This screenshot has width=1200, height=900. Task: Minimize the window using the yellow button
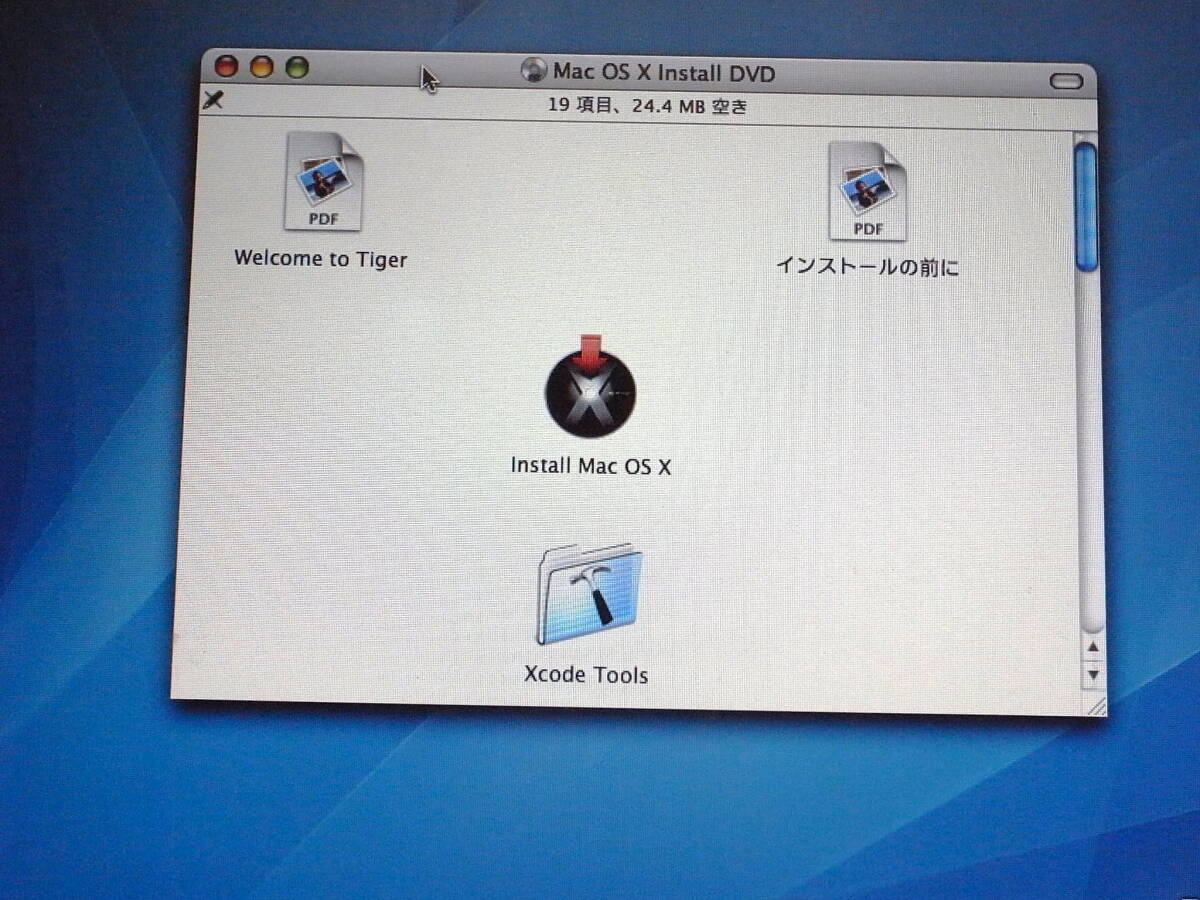click(262, 67)
